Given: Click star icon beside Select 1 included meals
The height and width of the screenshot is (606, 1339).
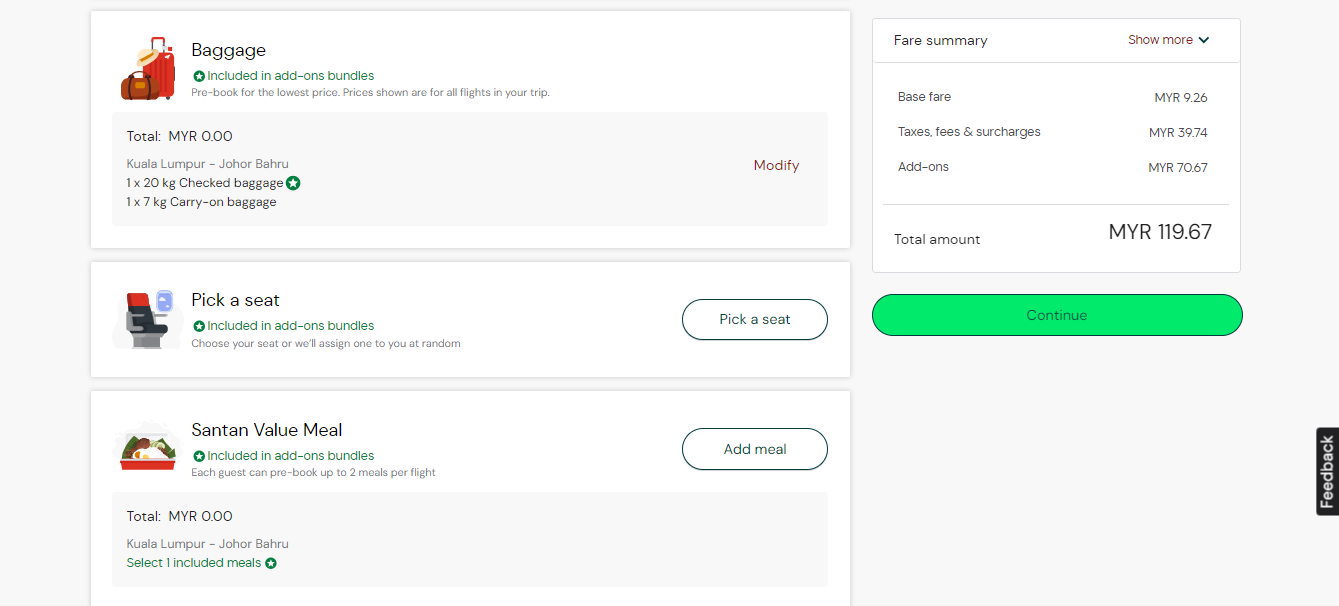Looking at the screenshot, I should point(271,563).
